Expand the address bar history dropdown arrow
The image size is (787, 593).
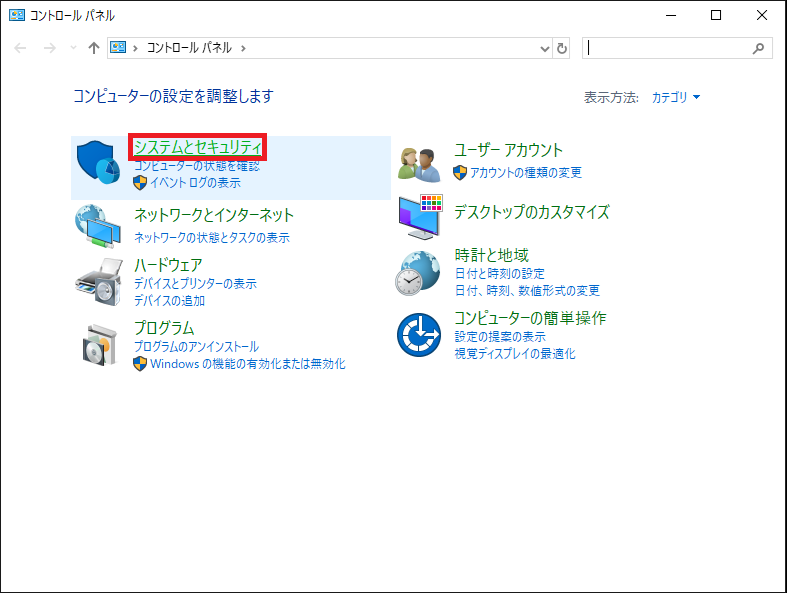pos(545,48)
